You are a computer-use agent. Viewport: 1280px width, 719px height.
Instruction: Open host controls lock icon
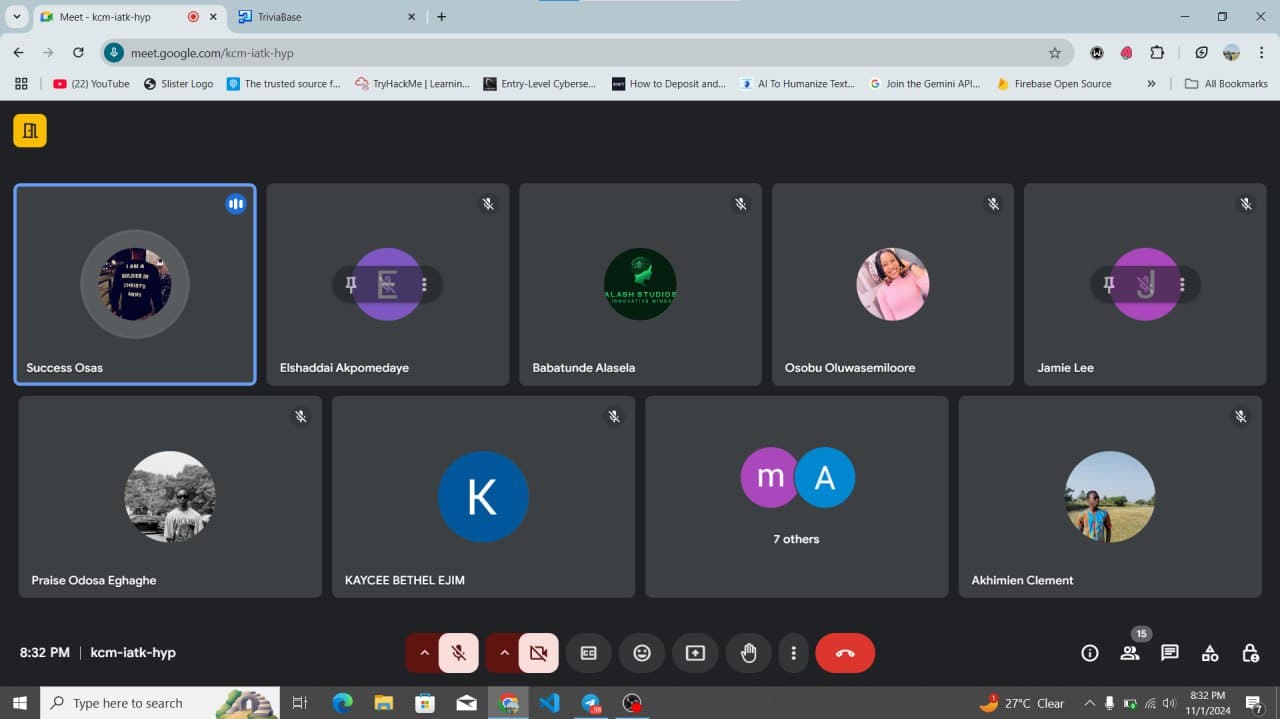pyautogui.click(x=1250, y=653)
